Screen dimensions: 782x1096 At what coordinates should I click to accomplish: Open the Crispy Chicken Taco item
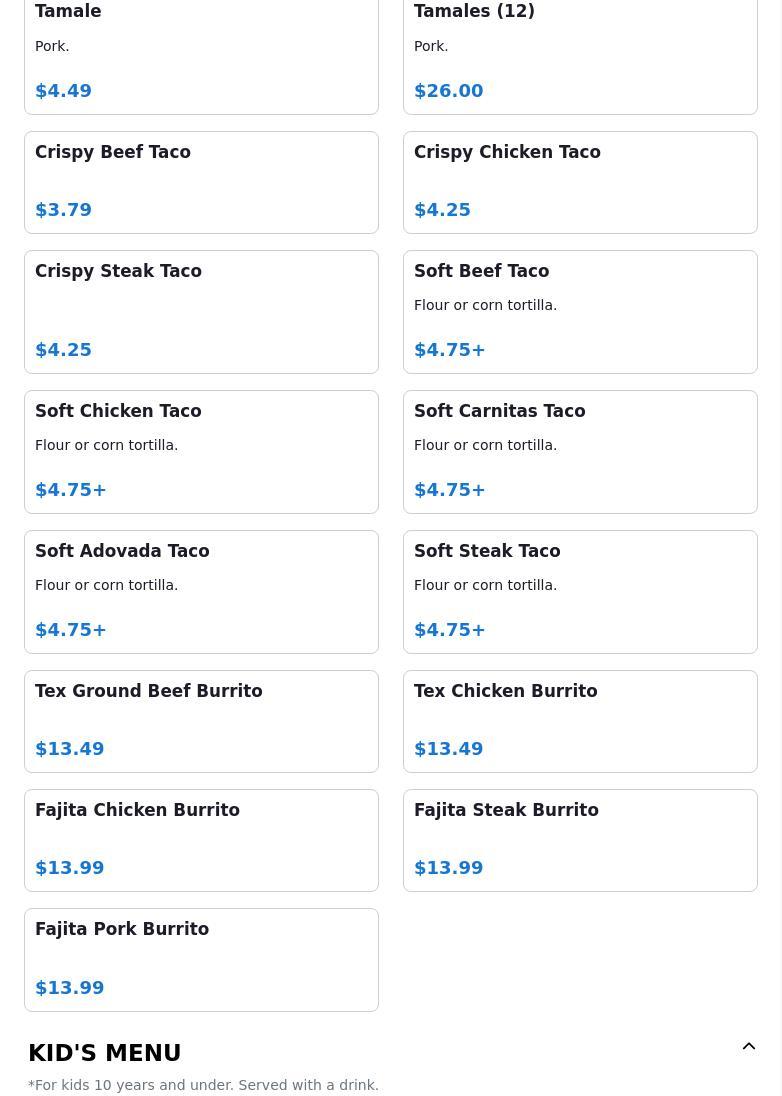click(580, 182)
